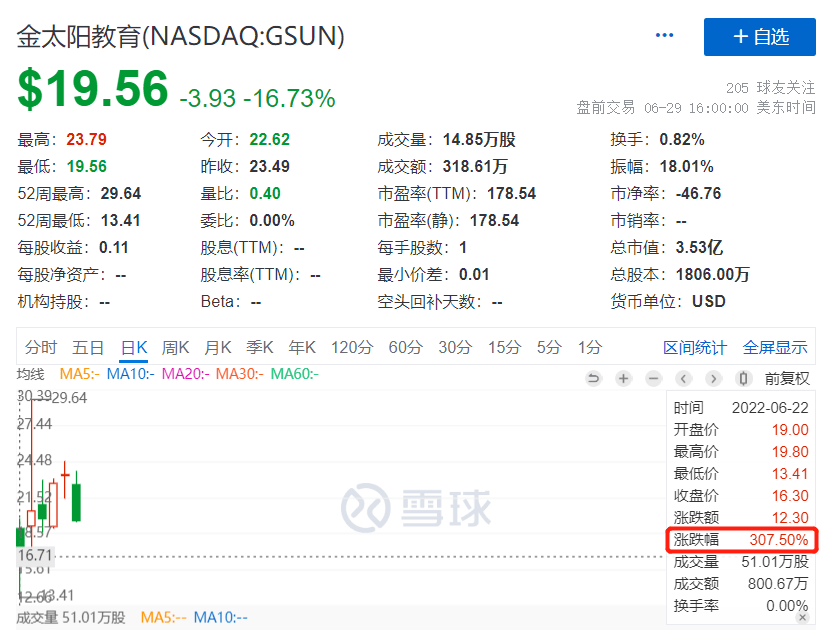Select the 周K weekly chart tab

176,347
